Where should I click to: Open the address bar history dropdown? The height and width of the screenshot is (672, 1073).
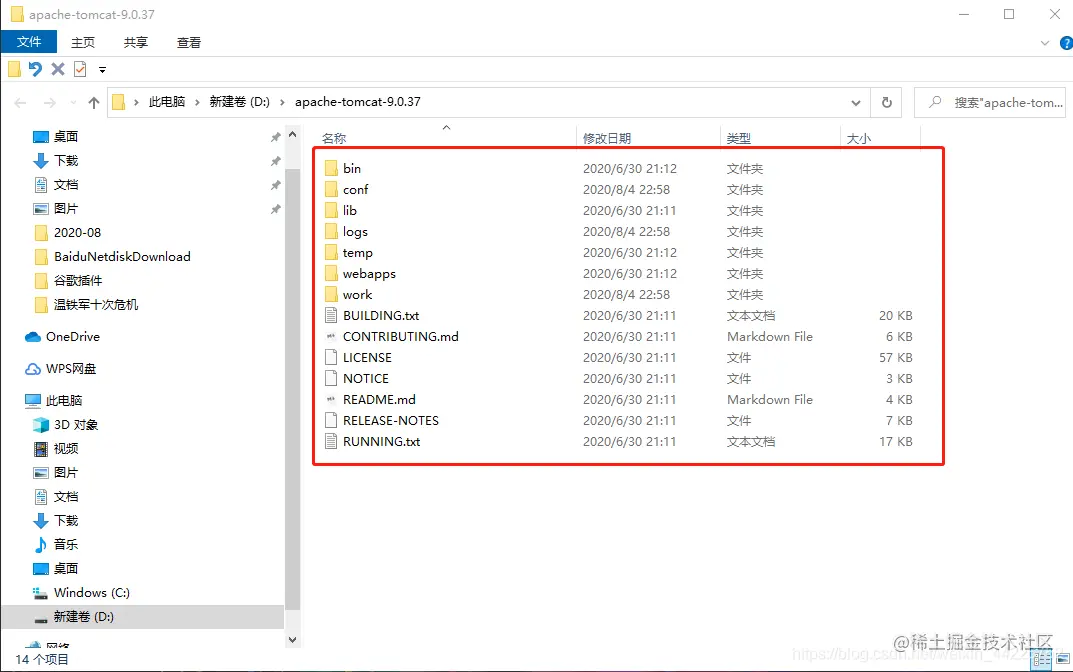[x=855, y=103]
